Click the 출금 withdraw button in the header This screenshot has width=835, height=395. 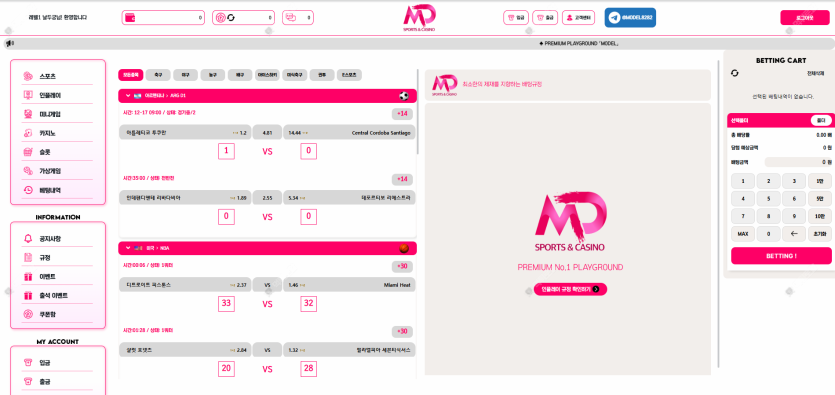pos(545,18)
